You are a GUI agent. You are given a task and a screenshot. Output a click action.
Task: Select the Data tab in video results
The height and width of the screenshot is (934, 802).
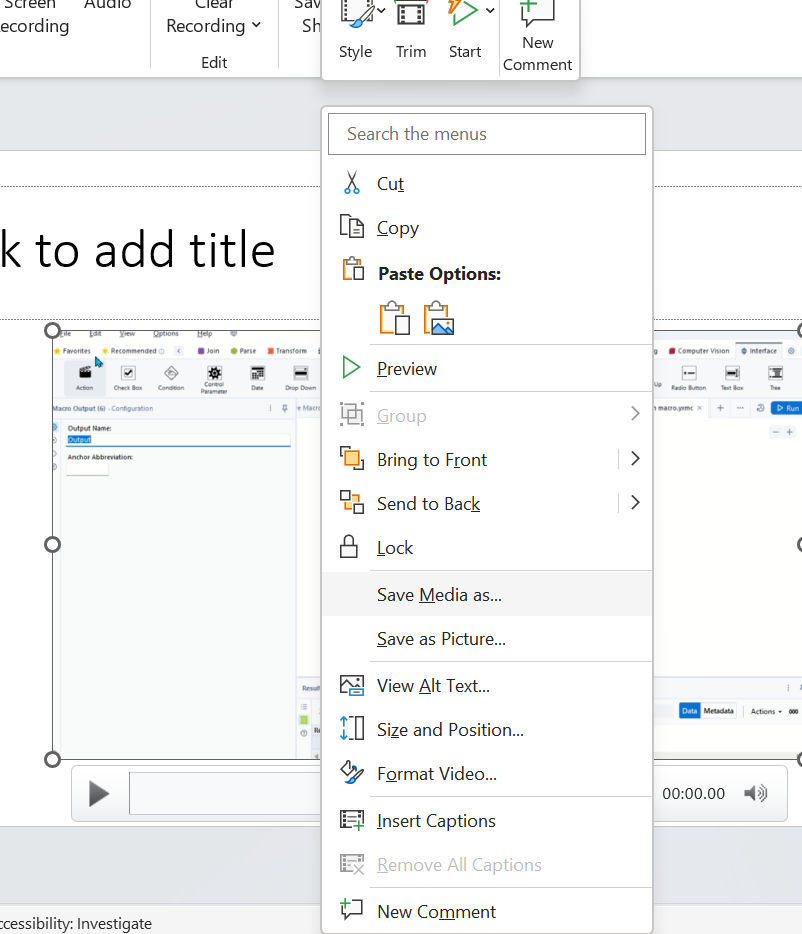(x=689, y=711)
